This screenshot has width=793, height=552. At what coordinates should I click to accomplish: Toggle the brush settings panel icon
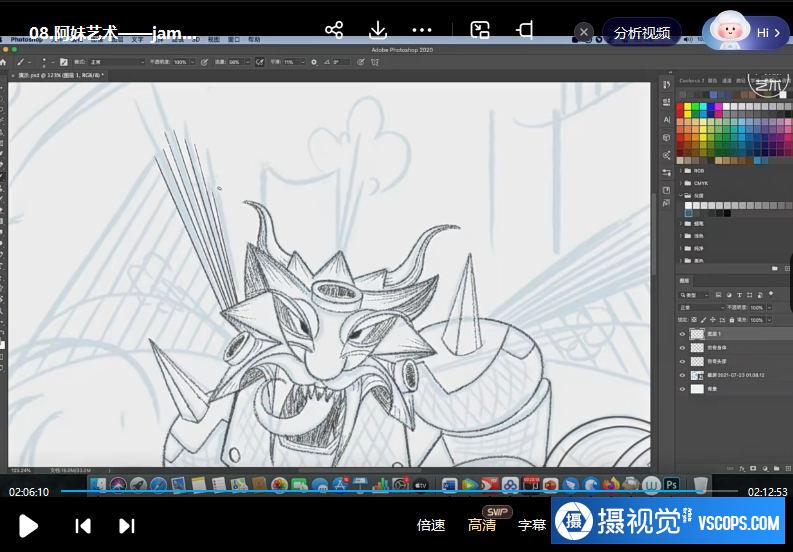click(64, 62)
